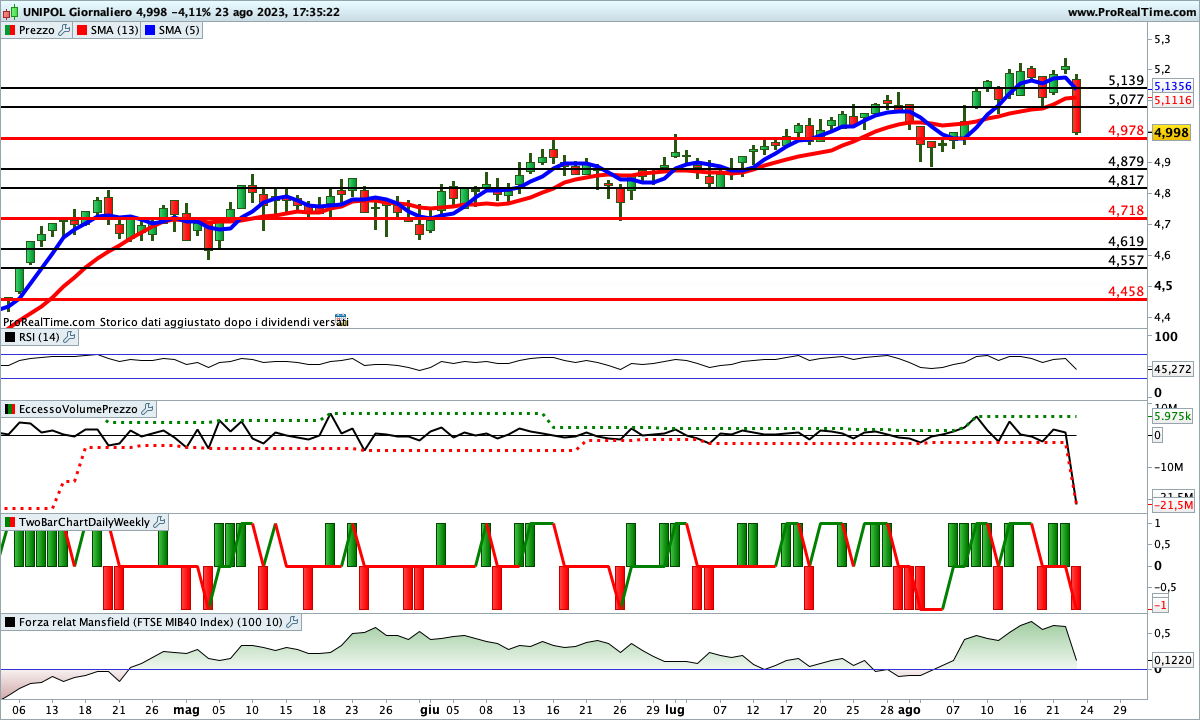This screenshot has height=720, width=1200.
Task: Click the 'giu' month label on time axis
Action: [x=429, y=709]
